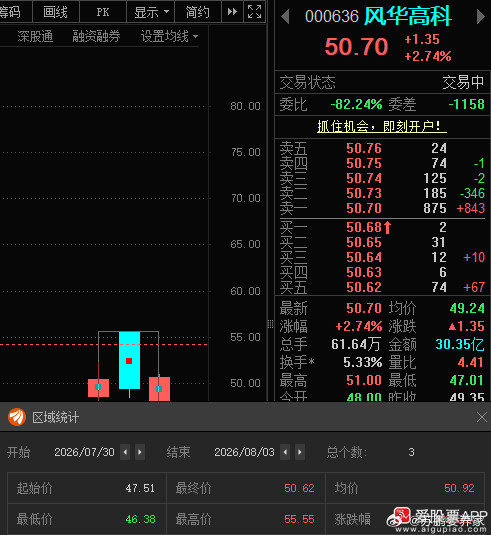Click the 换手 value 5.33%
This screenshot has height=535, width=491.
(x=362, y=362)
